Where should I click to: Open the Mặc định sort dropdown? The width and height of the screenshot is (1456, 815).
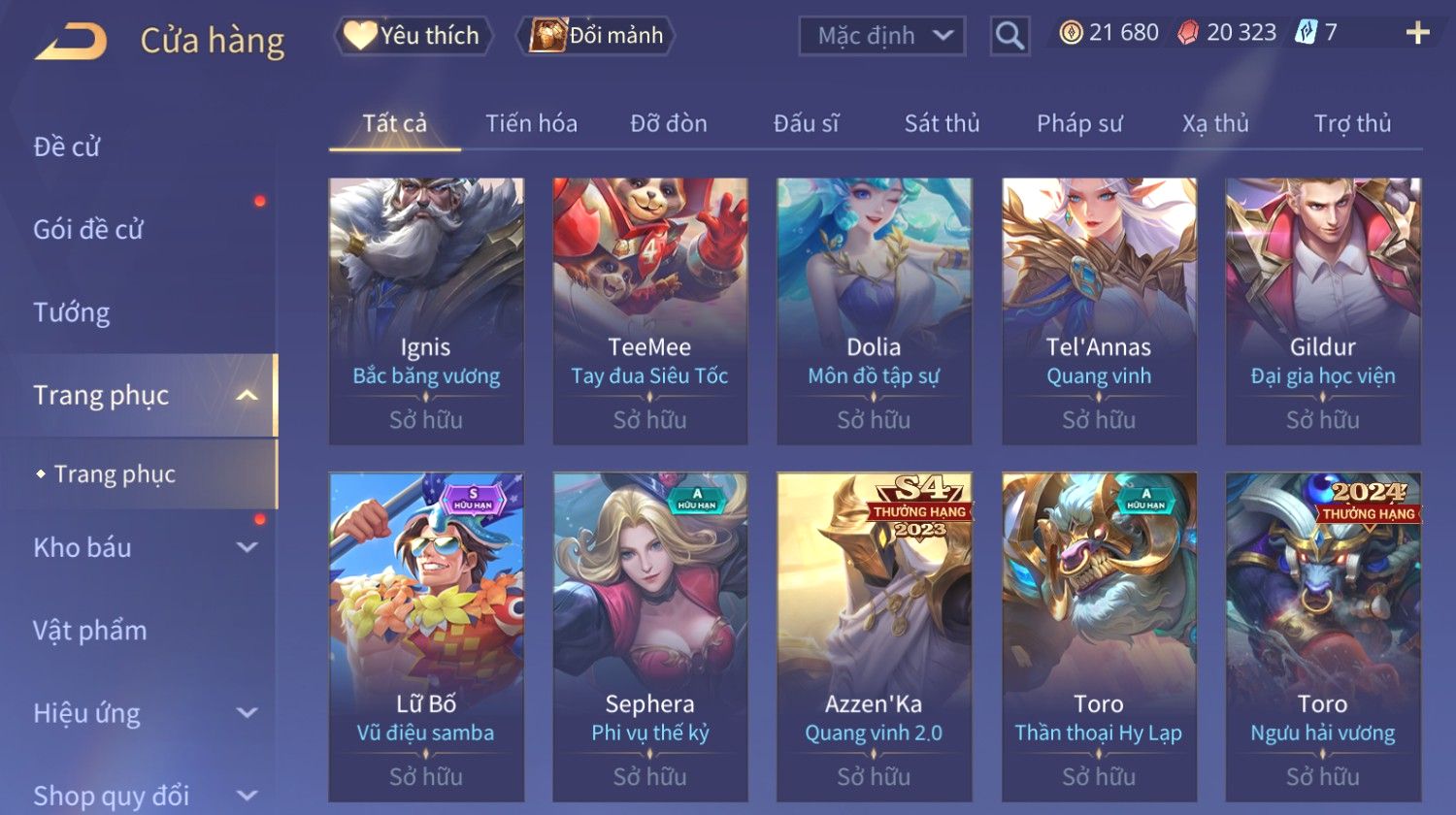(881, 36)
